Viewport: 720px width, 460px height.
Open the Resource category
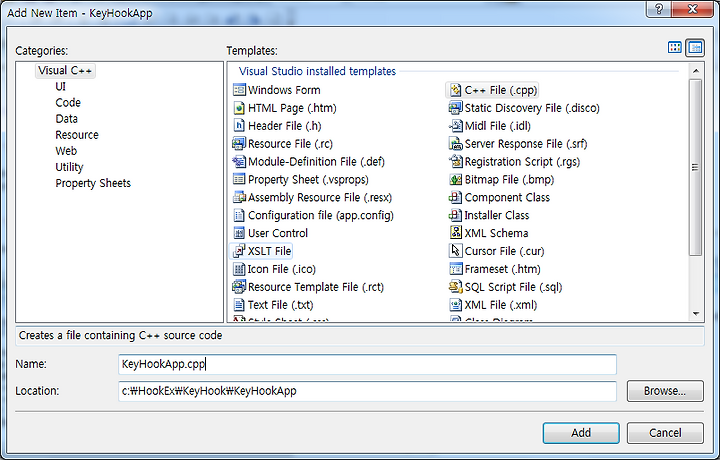click(x=77, y=135)
